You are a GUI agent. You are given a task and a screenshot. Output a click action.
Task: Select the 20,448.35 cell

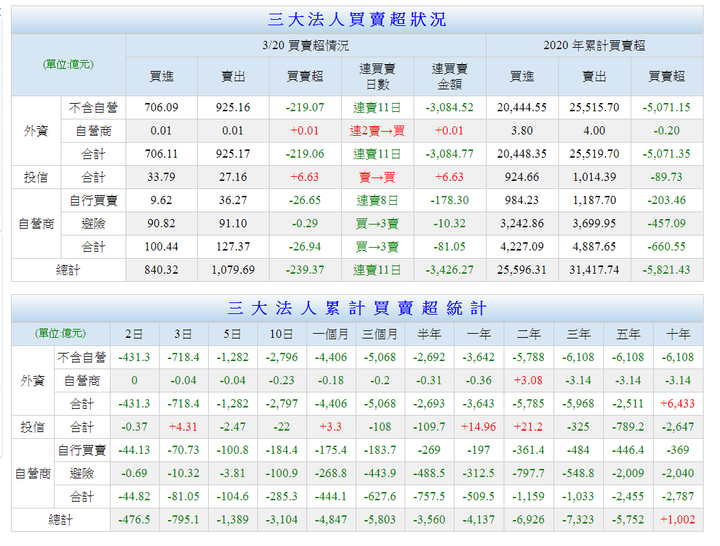522,154
